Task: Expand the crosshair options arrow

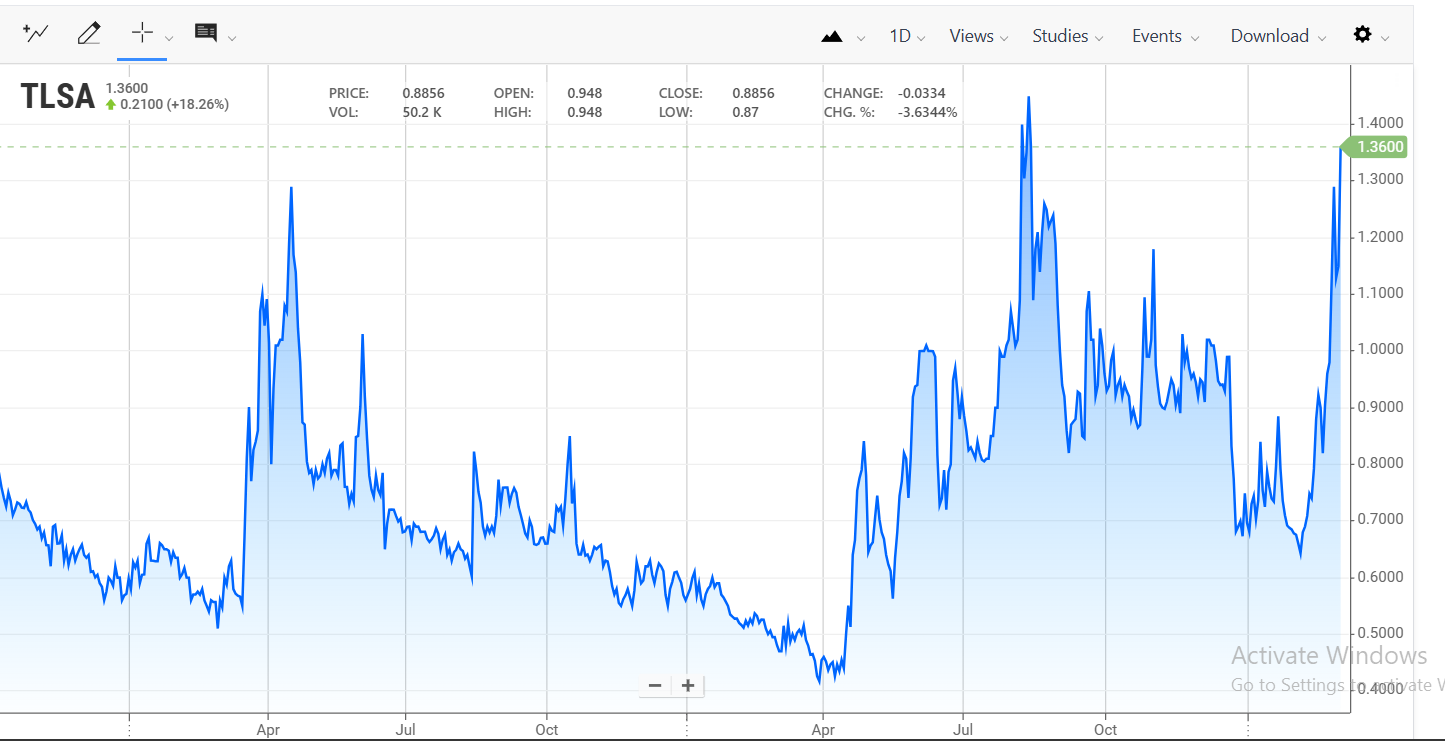Action: point(169,38)
